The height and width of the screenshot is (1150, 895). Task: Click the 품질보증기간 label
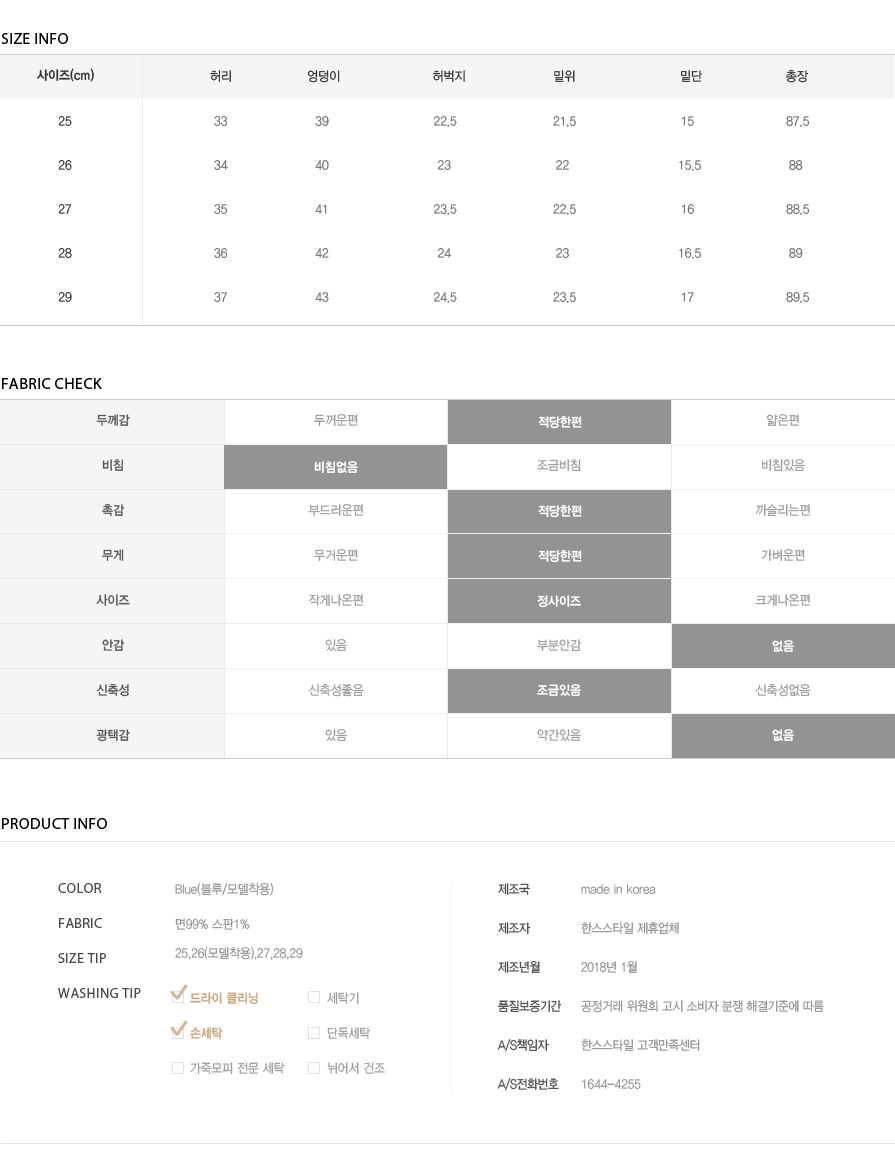529,1006
